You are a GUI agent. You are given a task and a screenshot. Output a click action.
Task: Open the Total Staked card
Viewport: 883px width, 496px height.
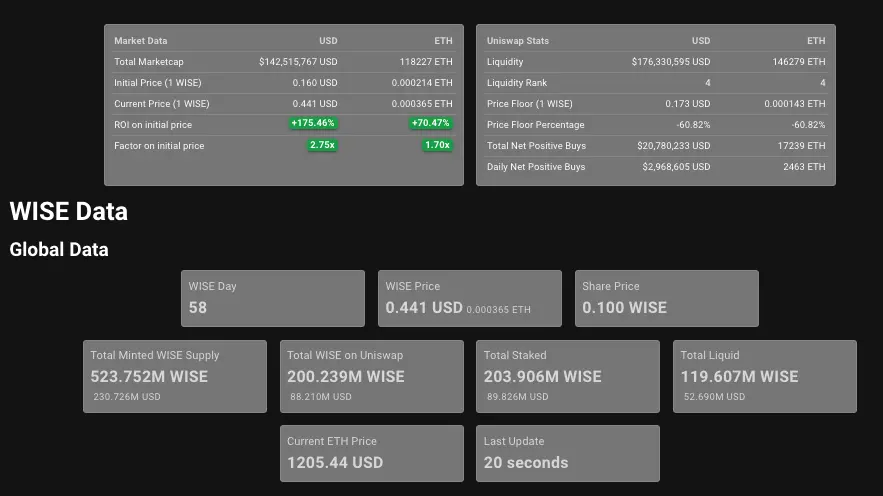click(x=568, y=376)
